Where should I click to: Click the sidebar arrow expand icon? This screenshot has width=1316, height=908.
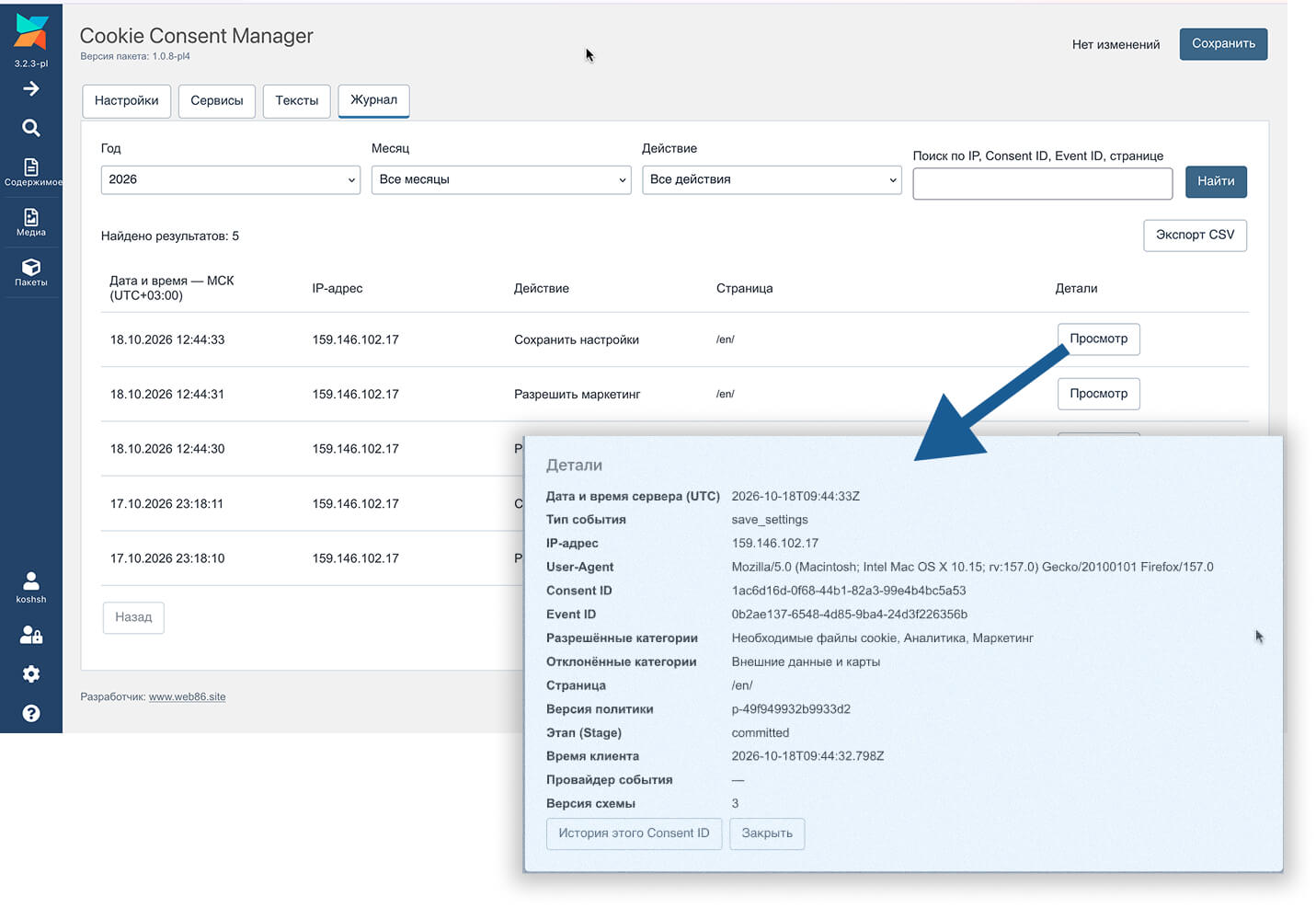(x=31, y=88)
